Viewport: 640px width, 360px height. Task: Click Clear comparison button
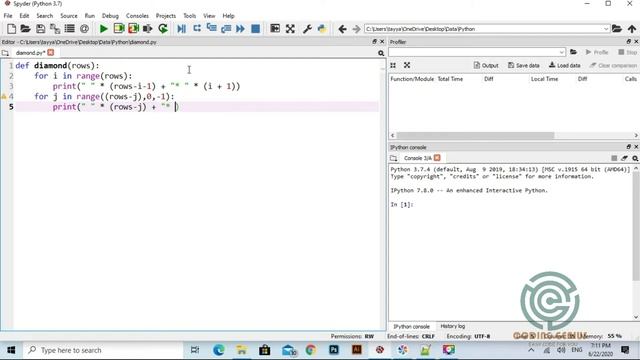[x=613, y=65]
